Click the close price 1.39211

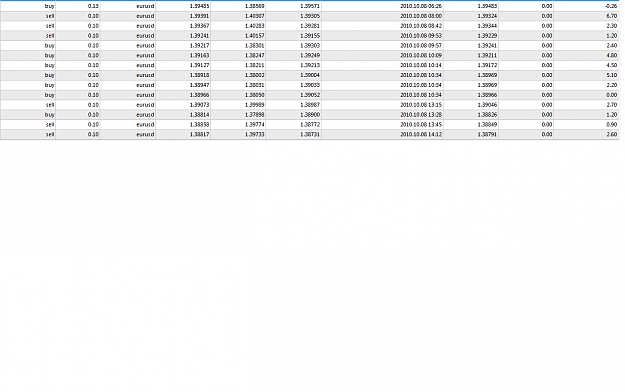click(487, 55)
